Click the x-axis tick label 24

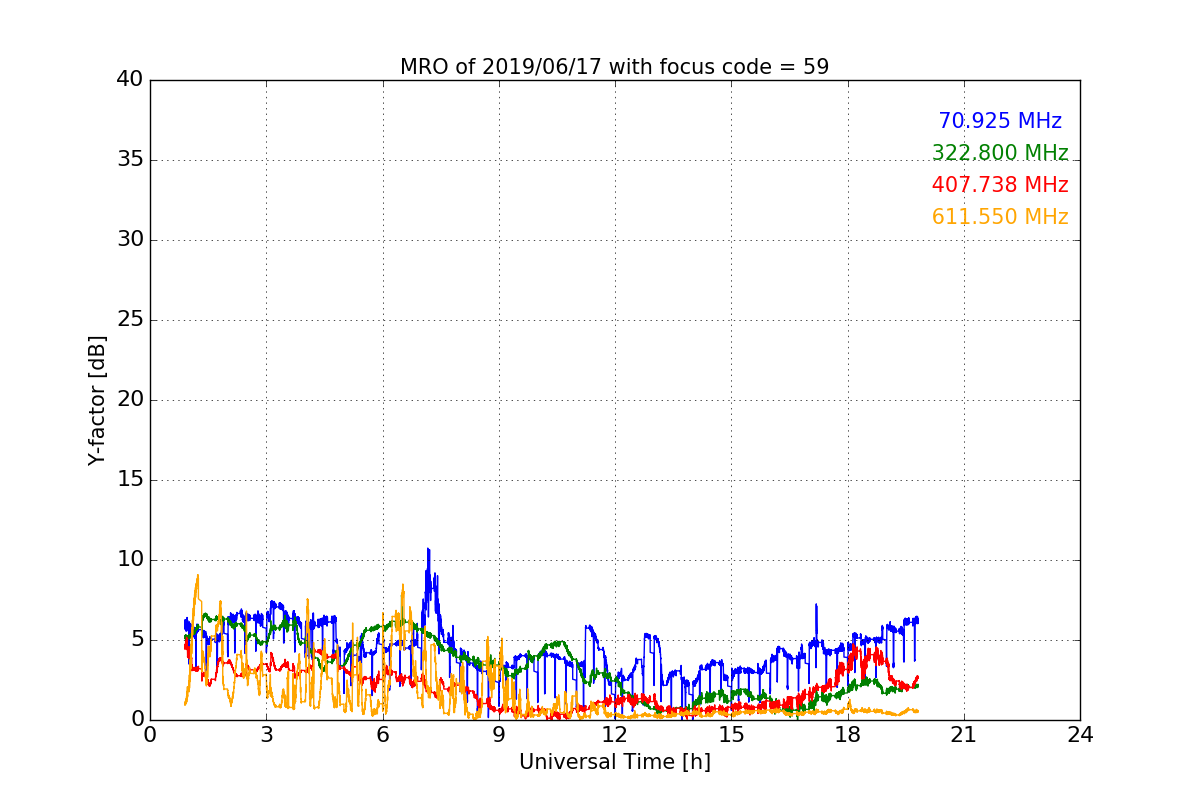[1080, 735]
